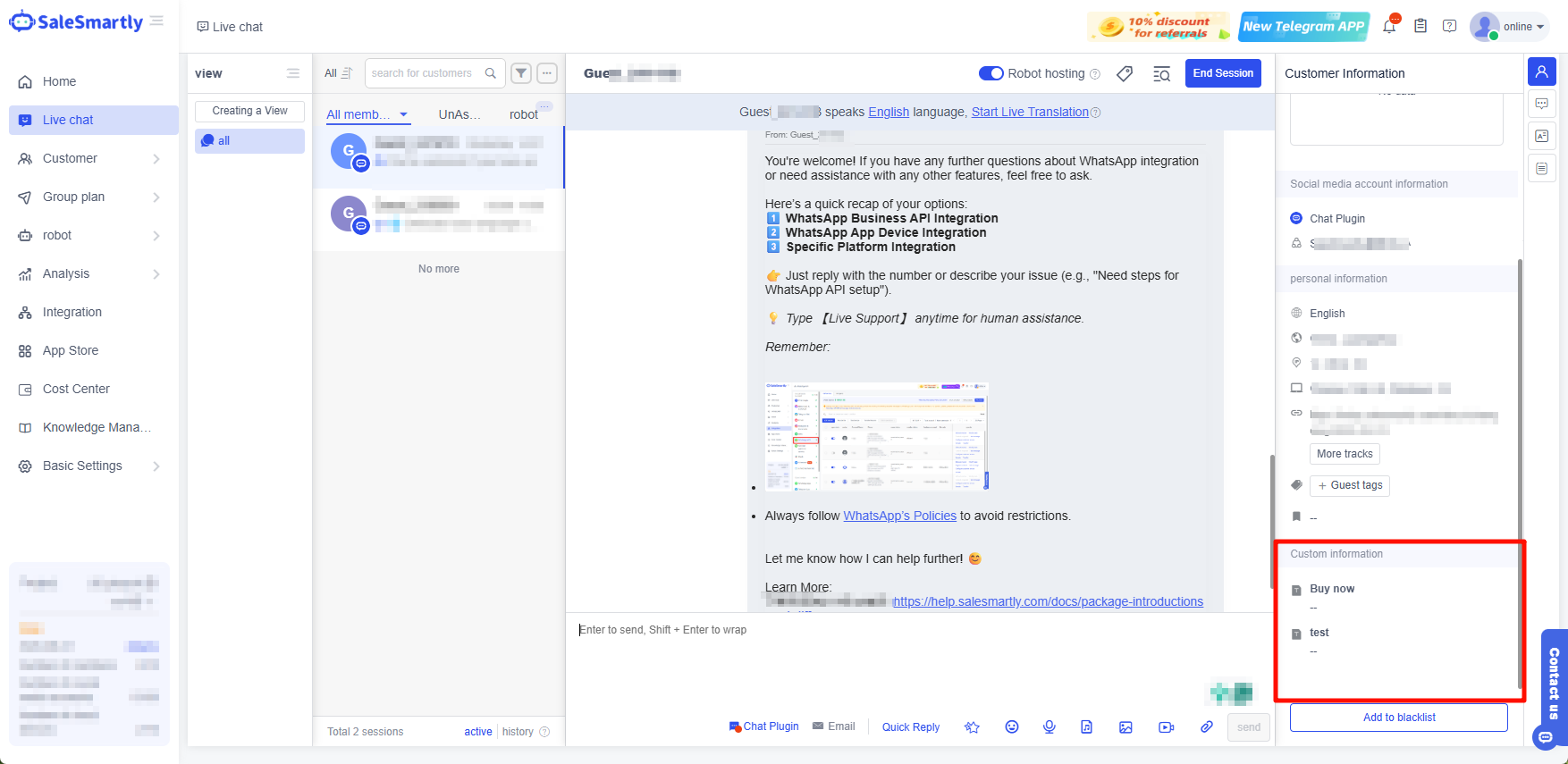Viewport: 1568px width, 764px height.
Task: Open chat history search icon
Action: [x=1161, y=74]
